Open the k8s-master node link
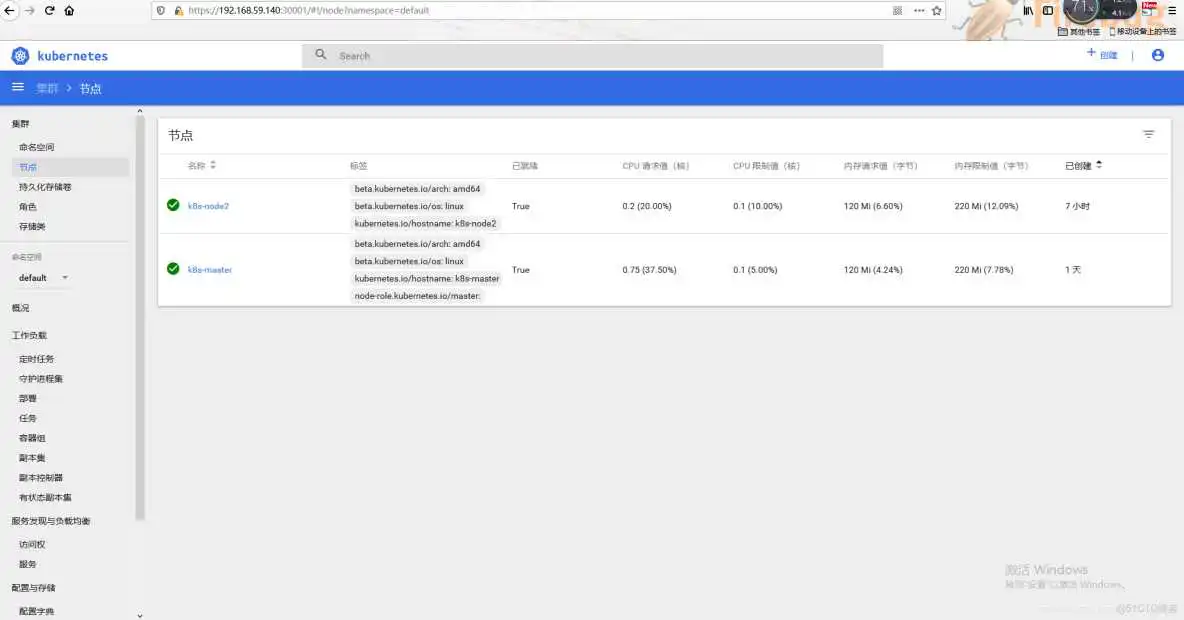Image resolution: width=1184 pixels, height=620 pixels. pyautogui.click(x=210, y=270)
